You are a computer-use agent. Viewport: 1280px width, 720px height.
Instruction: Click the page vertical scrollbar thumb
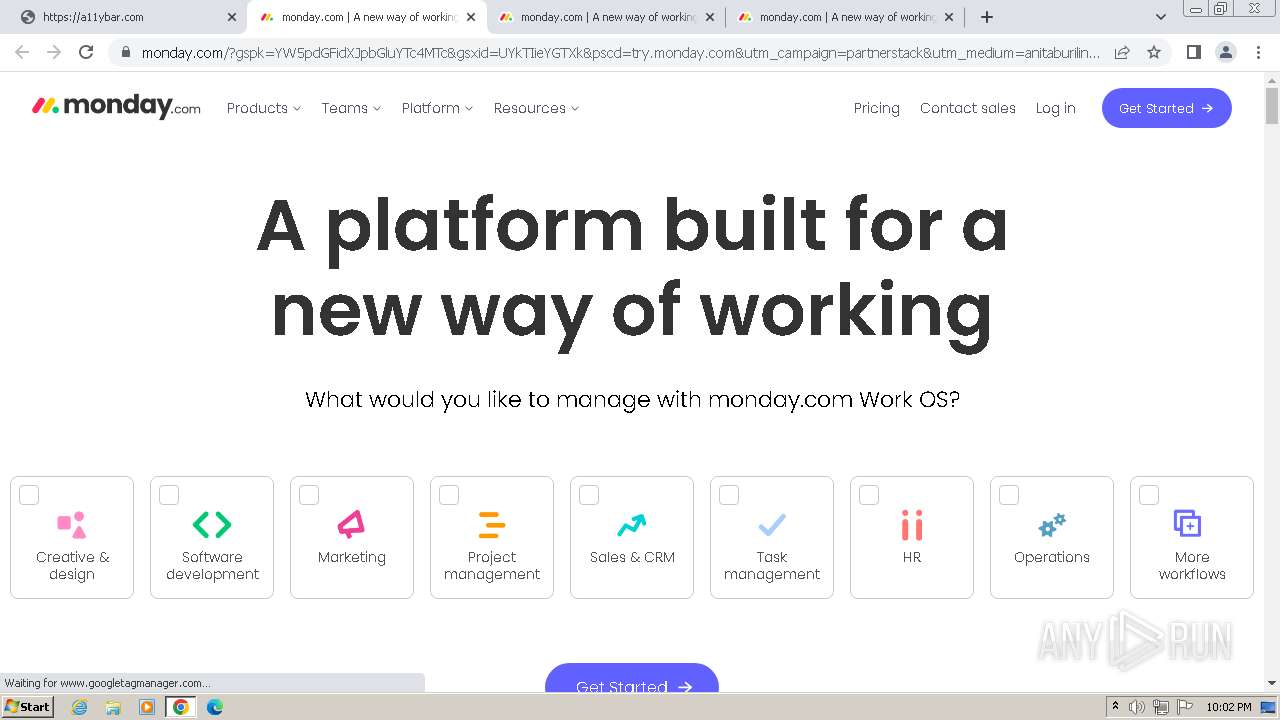[1272, 105]
